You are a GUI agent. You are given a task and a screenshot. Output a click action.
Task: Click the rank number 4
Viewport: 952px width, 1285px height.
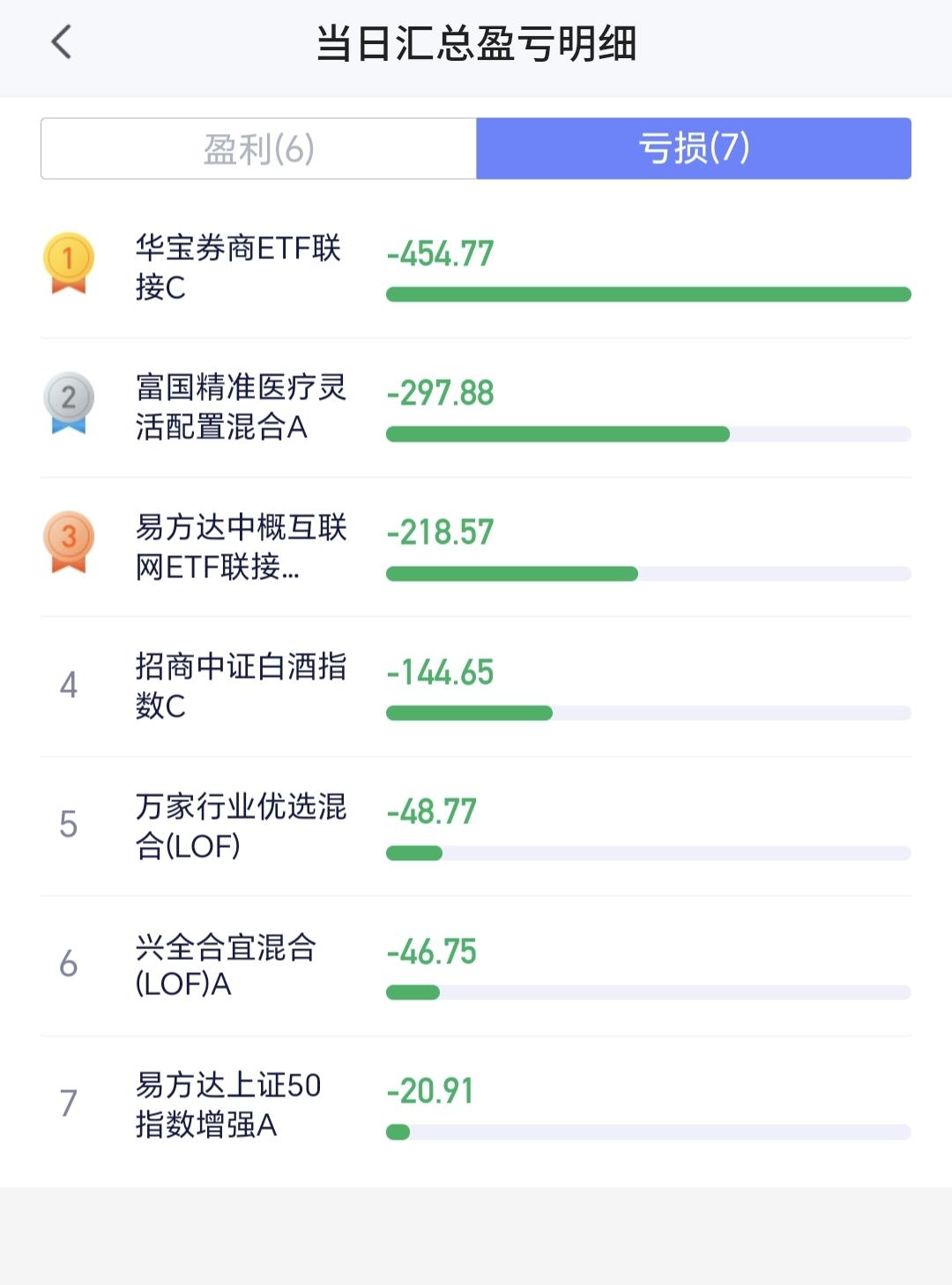tap(69, 685)
